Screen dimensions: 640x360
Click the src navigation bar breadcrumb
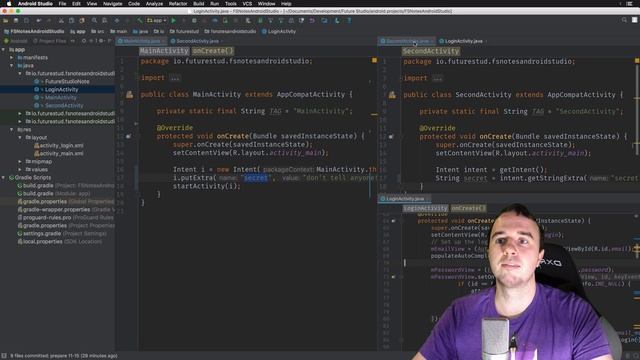98,31
